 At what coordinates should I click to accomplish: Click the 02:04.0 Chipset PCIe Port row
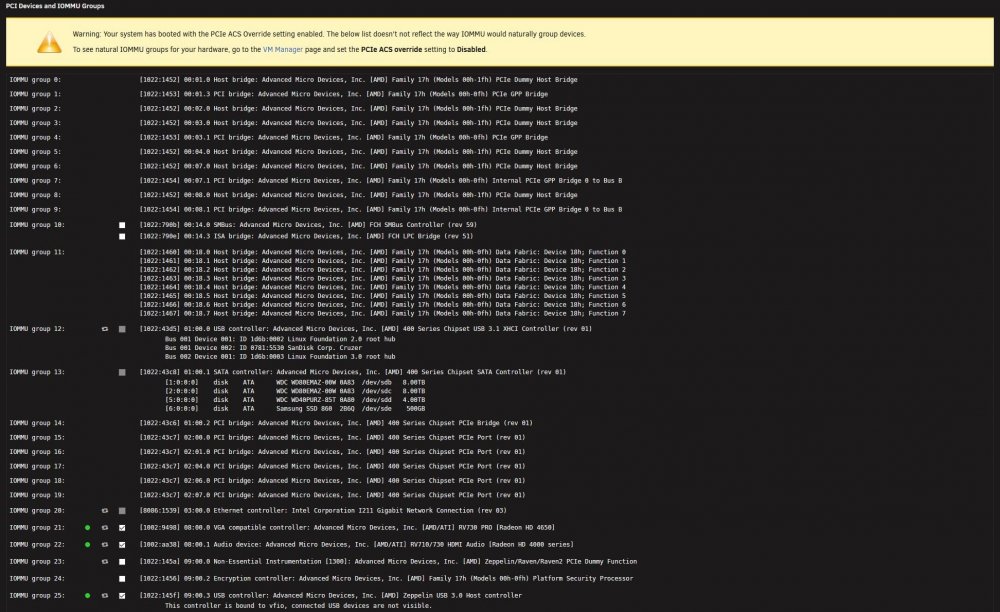[x=332, y=467]
